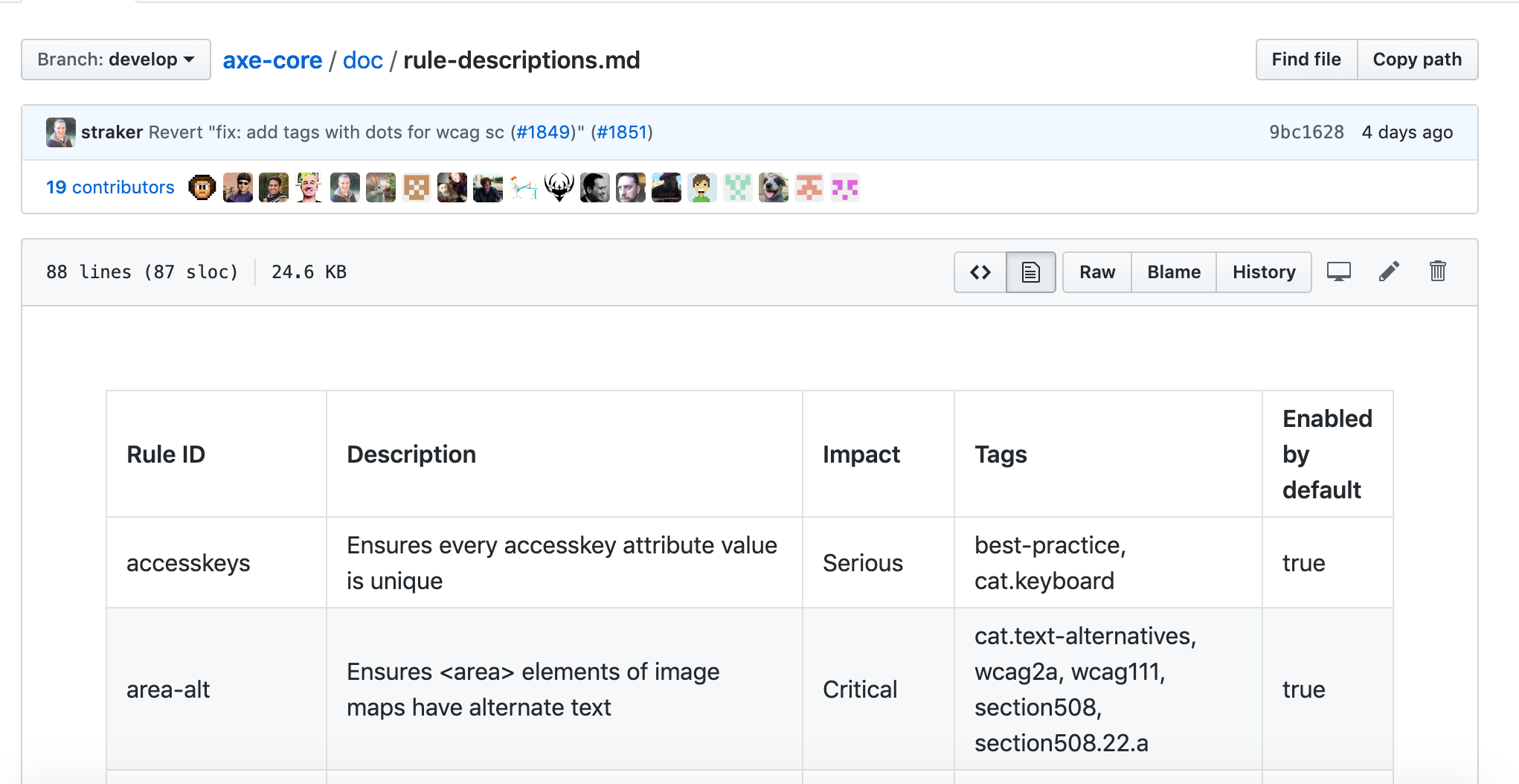Click Copy path
1519x784 pixels.
[x=1417, y=59]
